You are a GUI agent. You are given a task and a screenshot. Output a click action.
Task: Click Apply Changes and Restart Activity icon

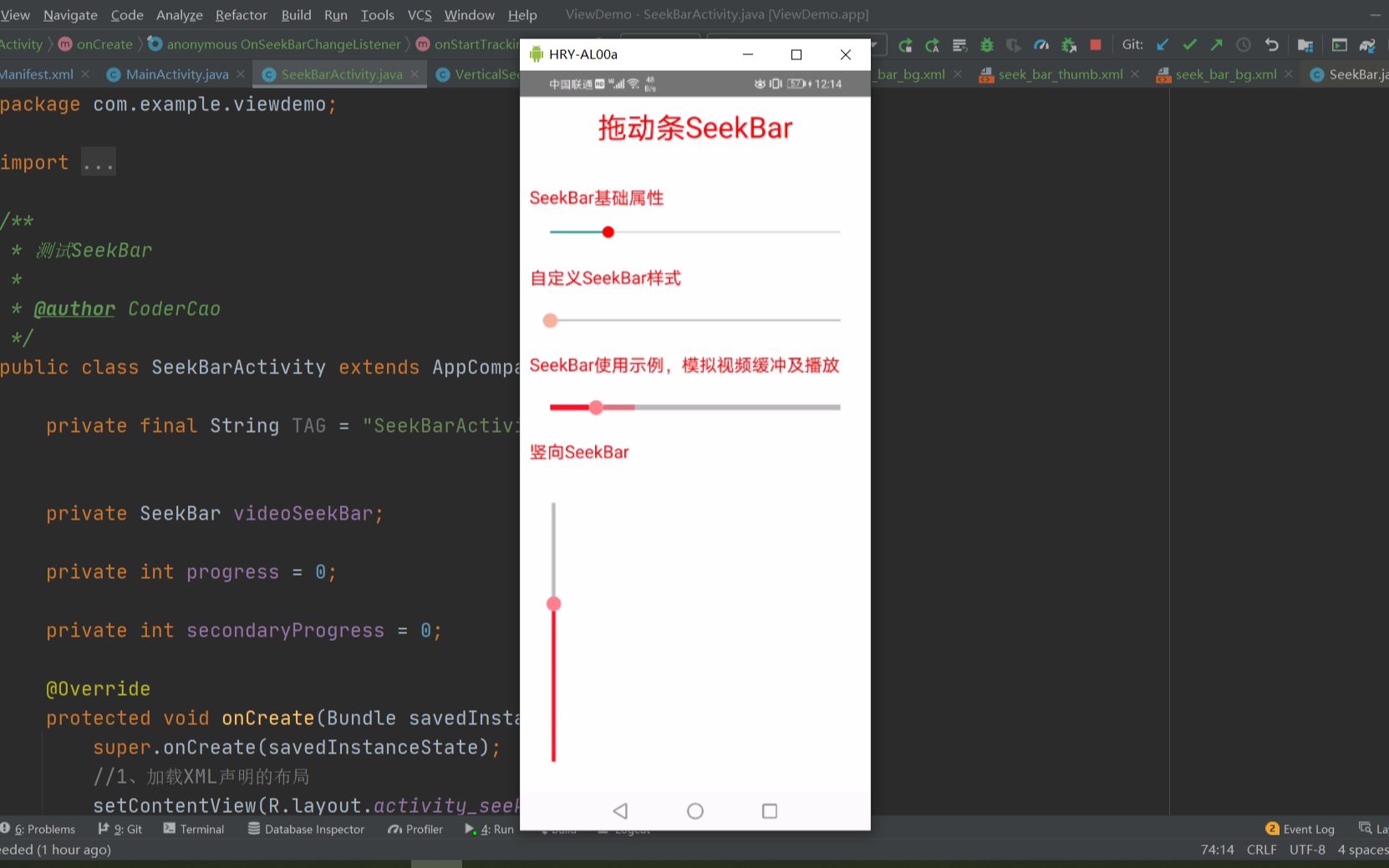[x=932, y=45]
